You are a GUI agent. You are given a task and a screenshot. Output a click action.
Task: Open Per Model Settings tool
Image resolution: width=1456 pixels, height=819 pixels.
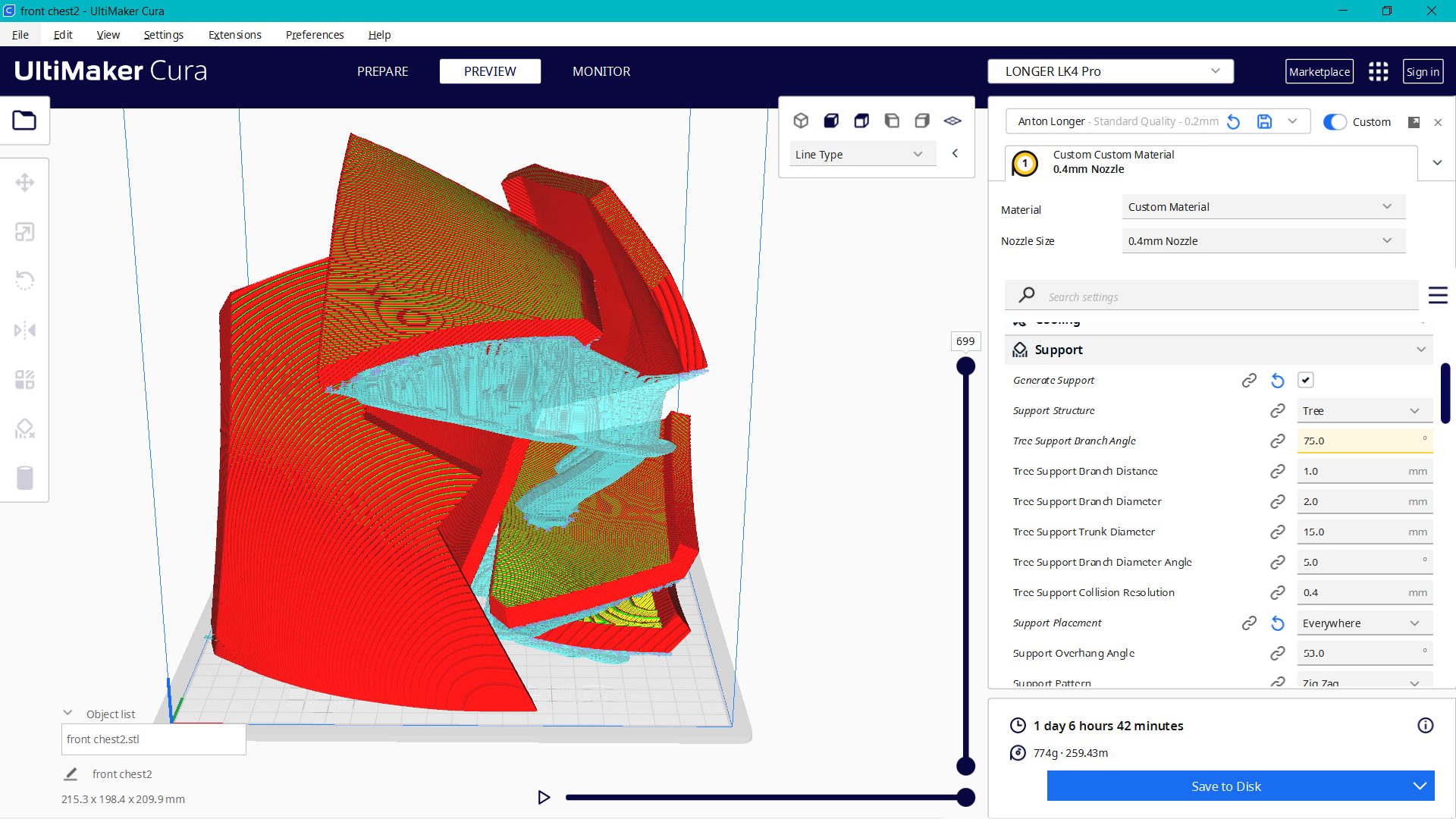coord(25,379)
